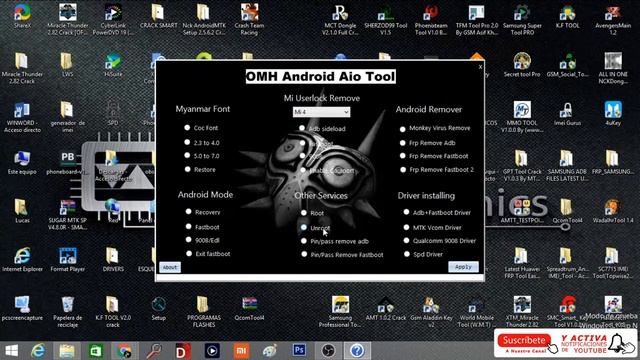
Task: Select the Frp Remove Fastboot option
Action: (x=402, y=156)
